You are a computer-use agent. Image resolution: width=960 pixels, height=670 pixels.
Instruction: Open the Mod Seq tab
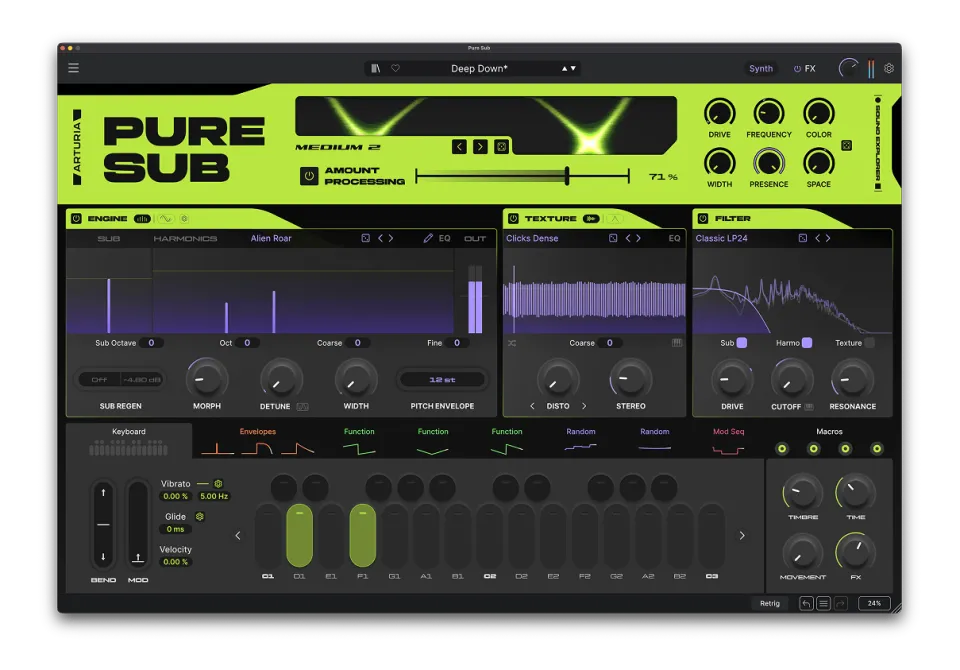point(729,441)
